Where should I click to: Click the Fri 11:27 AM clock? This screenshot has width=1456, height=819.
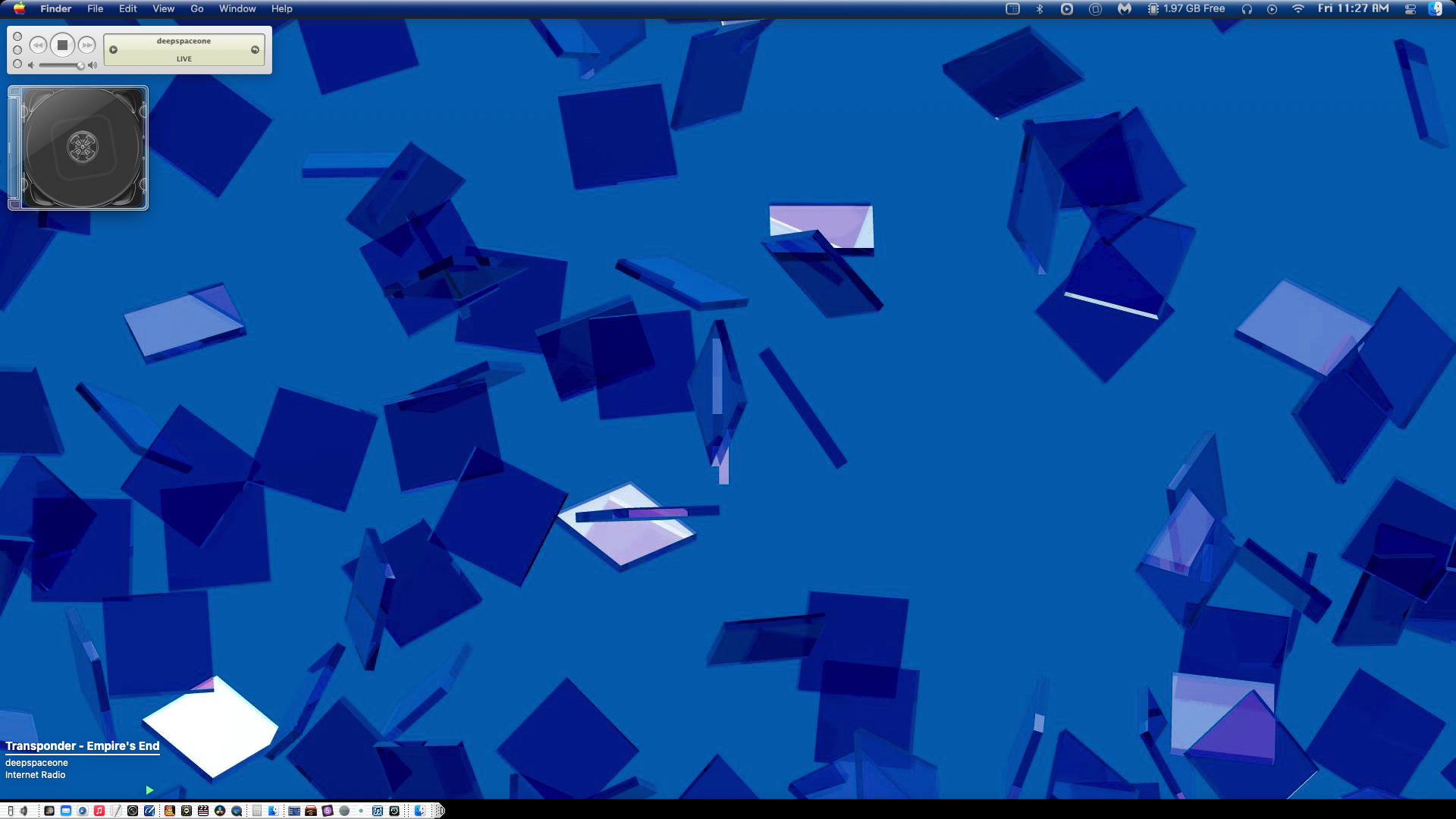point(1354,8)
